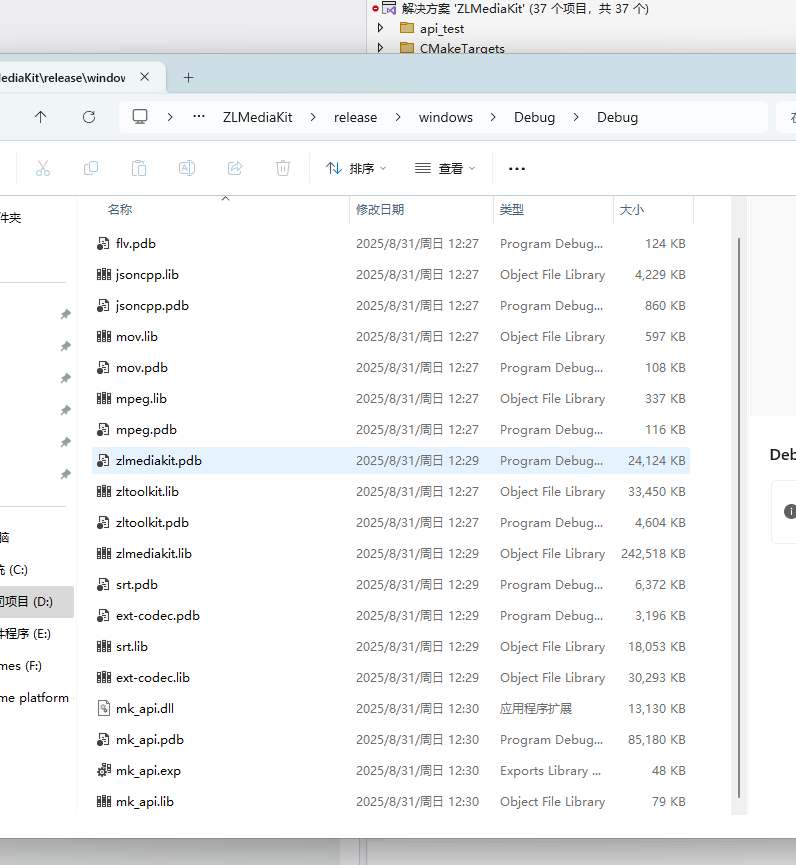This screenshot has width=796, height=865.
Task: Navigate to windows breadcrumb folder
Action: (446, 117)
